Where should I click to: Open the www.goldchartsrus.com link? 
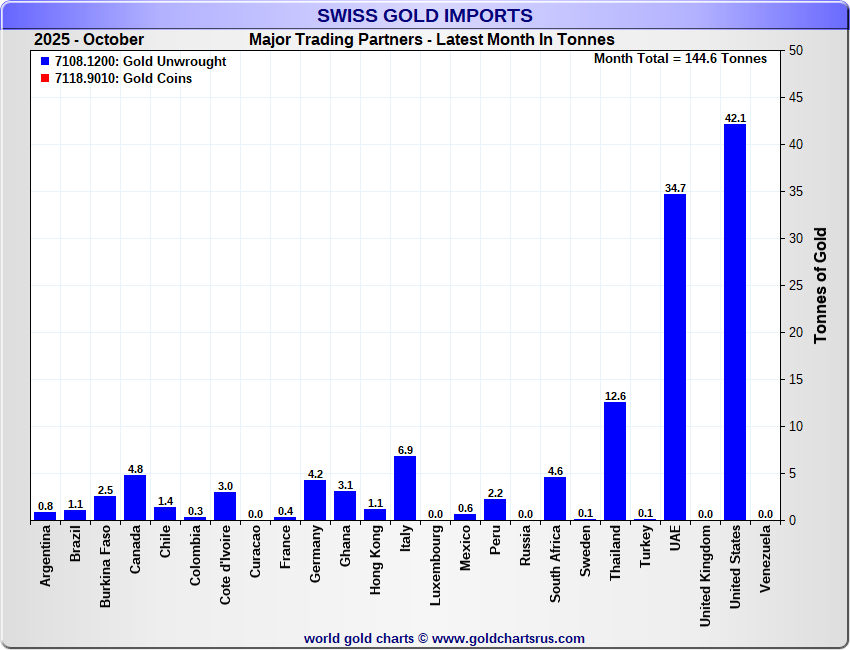coord(508,638)
